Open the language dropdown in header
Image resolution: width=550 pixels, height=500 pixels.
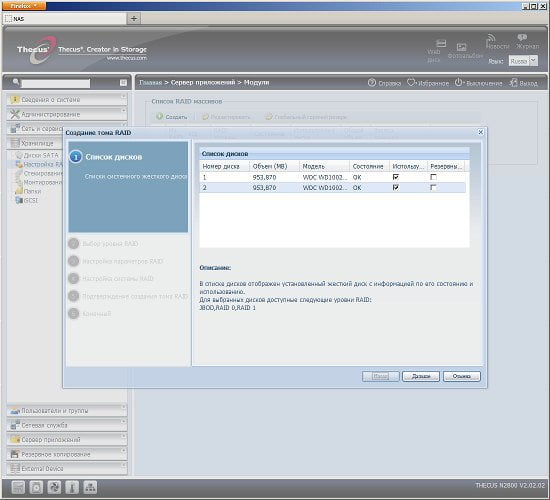[533, 61]
